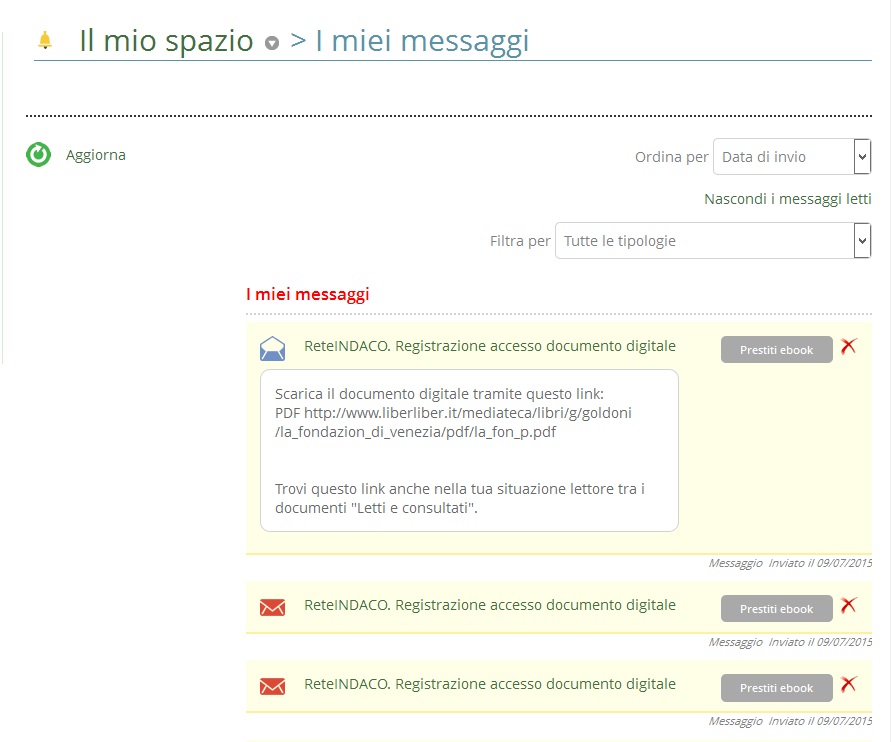Delete the third message with red X

(x=849, y=684)
